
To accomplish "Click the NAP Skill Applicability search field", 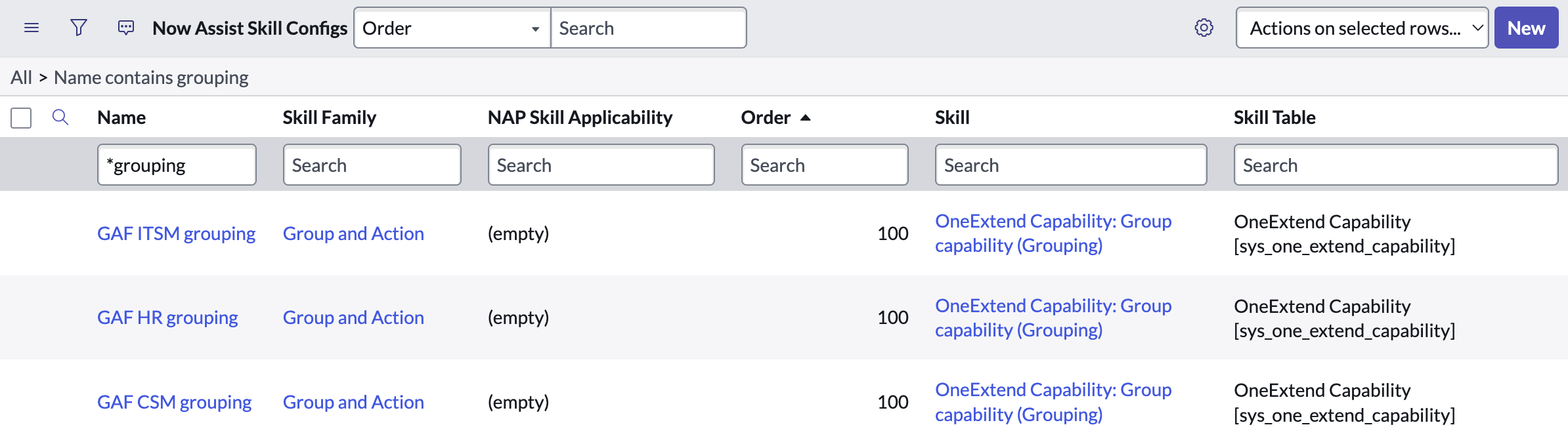I will 601,165.
